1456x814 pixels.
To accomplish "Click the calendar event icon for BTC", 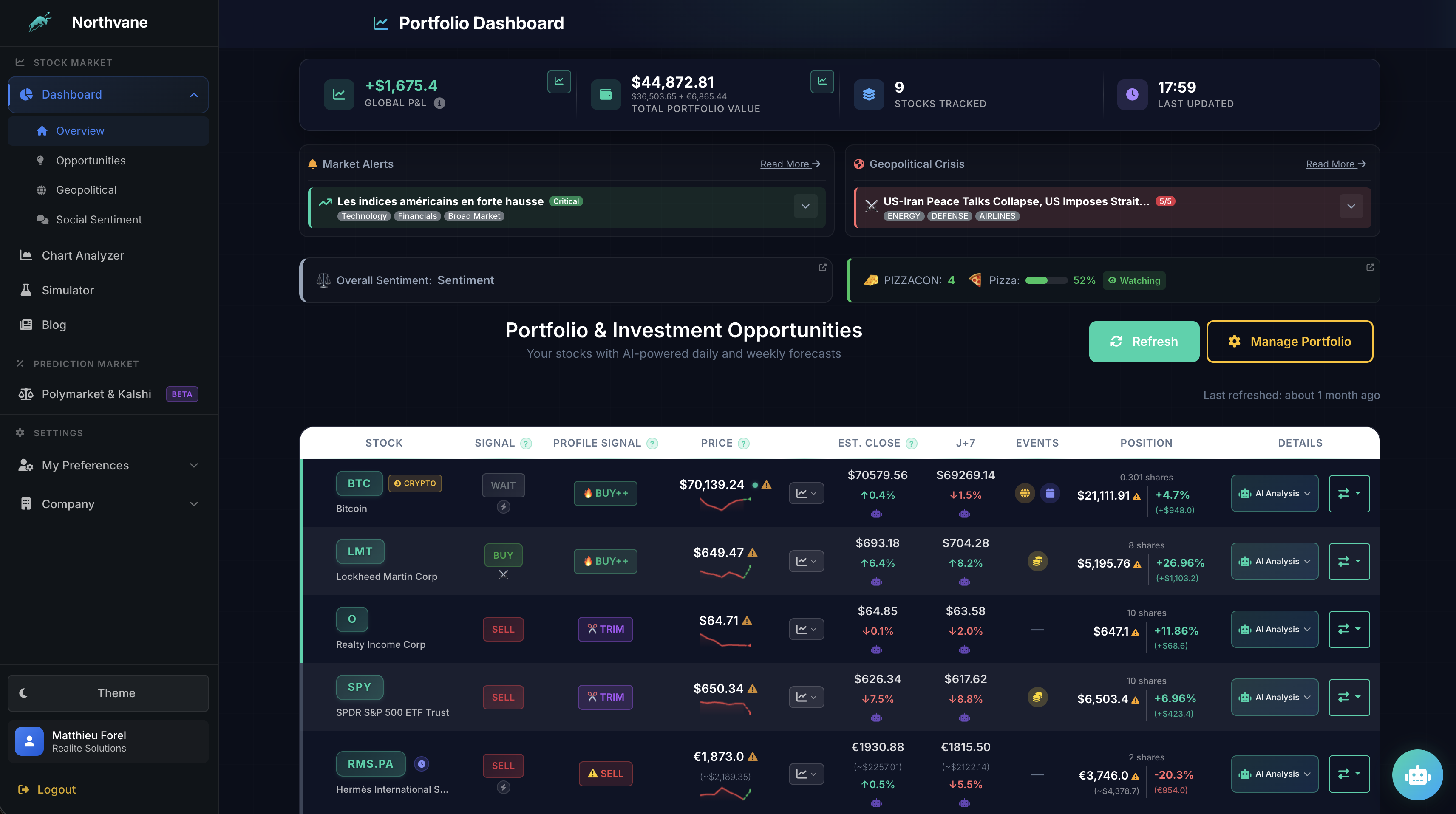I will click(x=1050, y=493).
